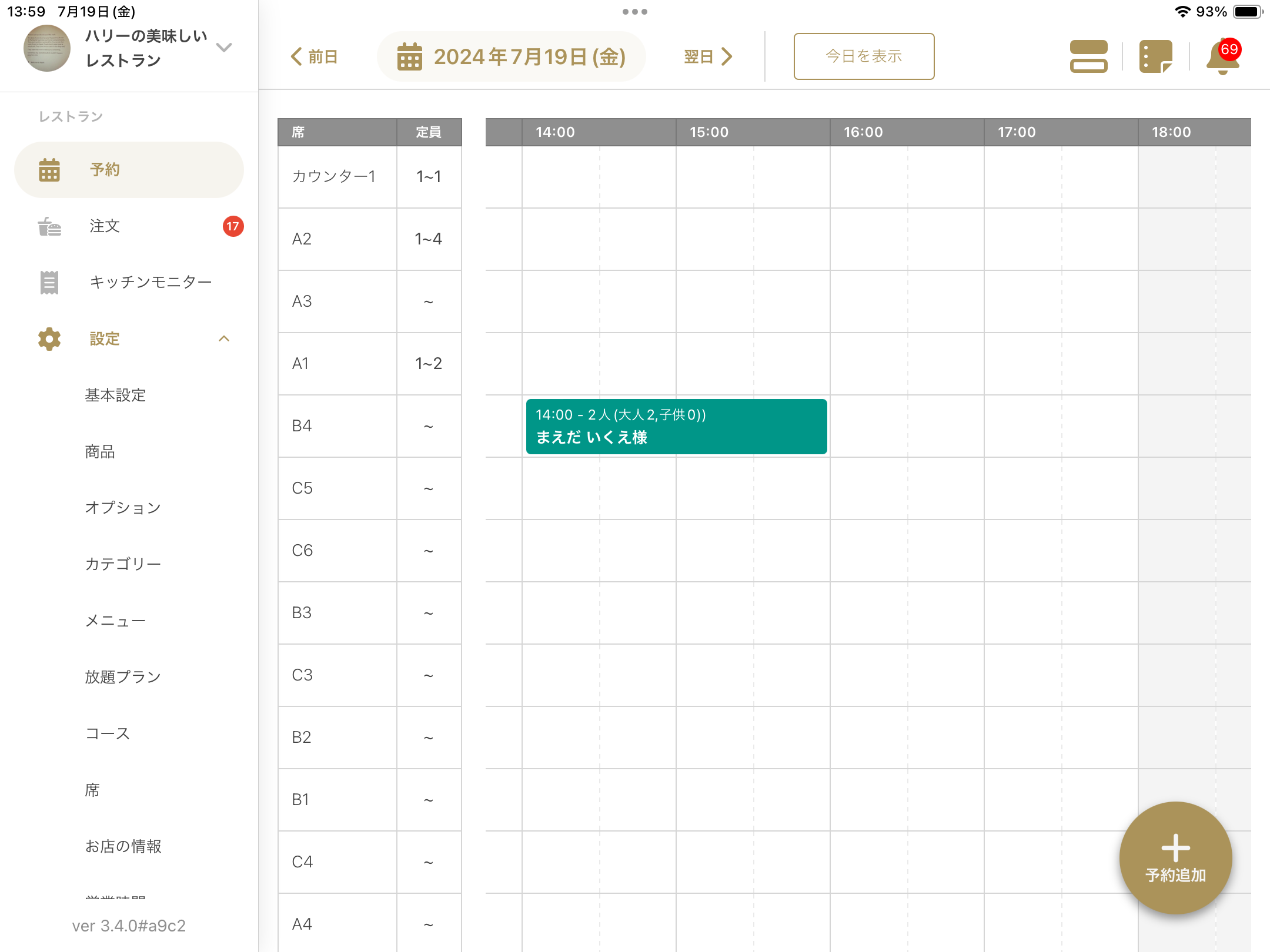Click the 15:00 time column header

point(753,132)
